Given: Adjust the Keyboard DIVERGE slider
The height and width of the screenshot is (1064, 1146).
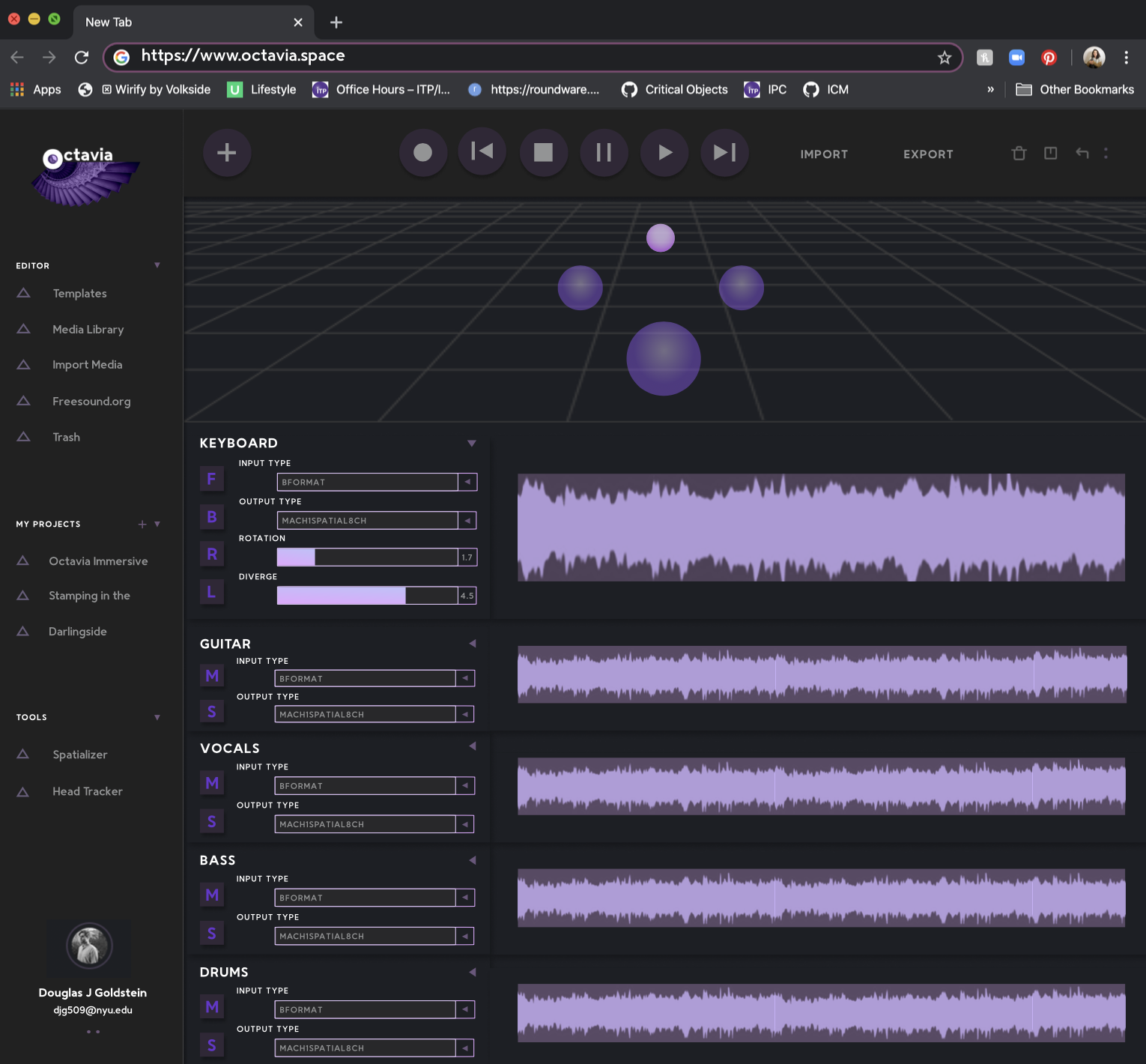Looking at the screenshot, I should 368,595.
